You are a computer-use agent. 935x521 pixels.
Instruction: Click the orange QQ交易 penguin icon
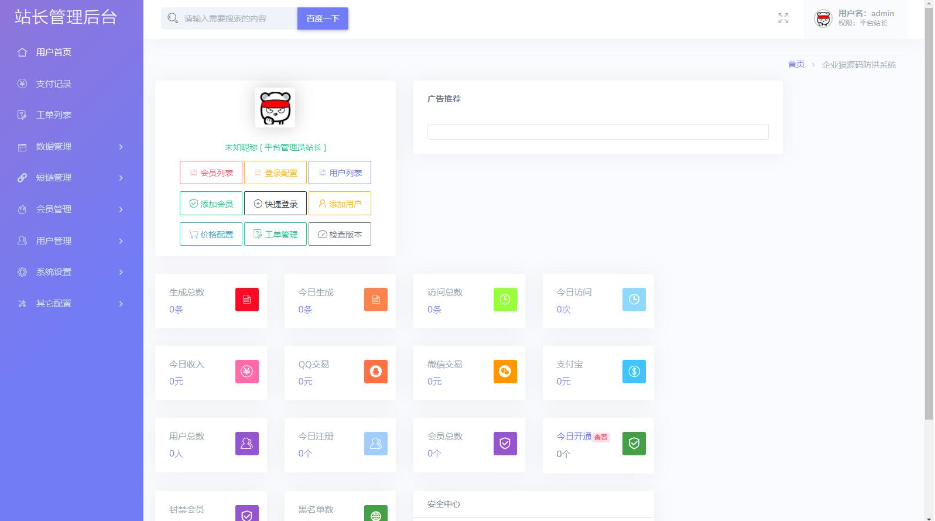(x=375, y=371)
